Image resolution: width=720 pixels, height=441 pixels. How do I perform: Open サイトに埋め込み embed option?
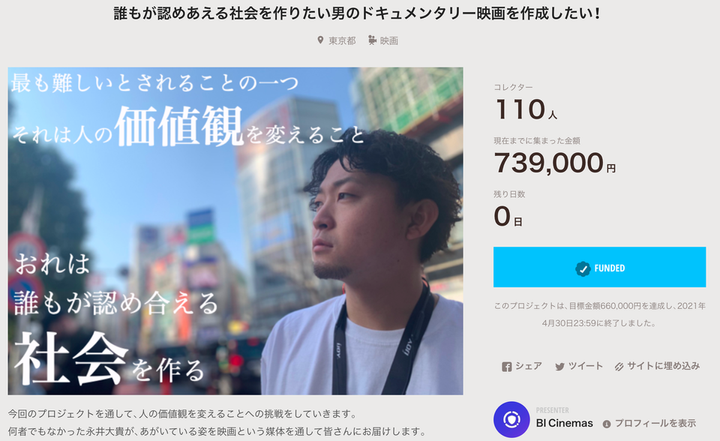coord(664,366)
